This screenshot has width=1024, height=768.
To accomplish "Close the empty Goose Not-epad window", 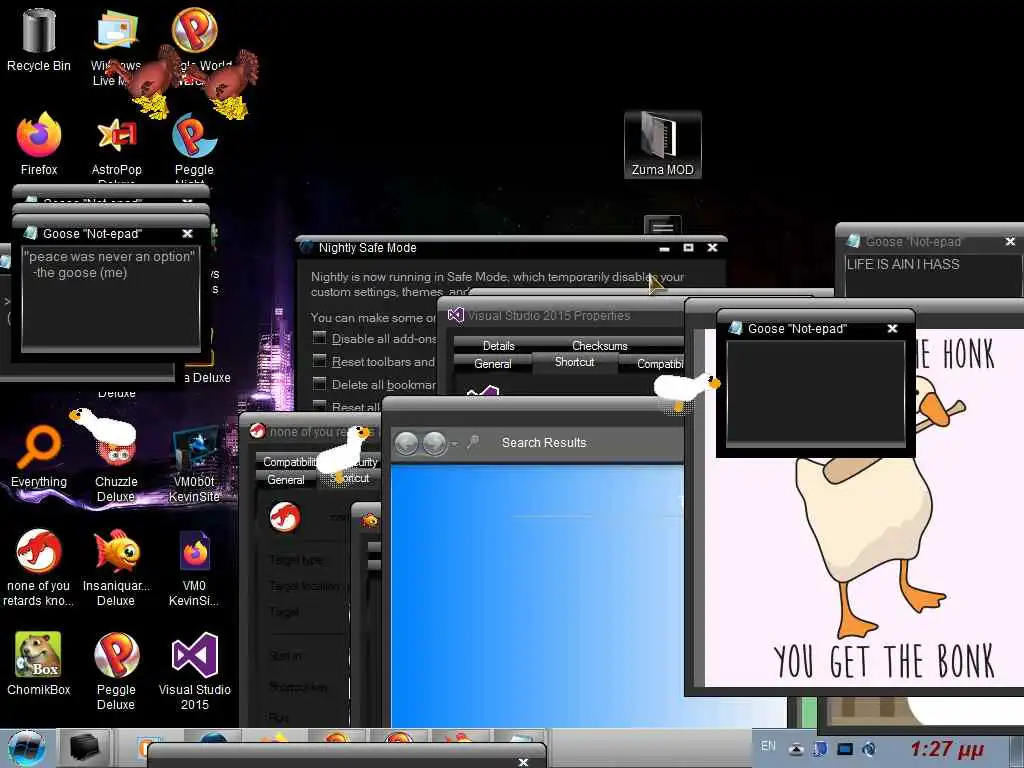I will [x=893, y=328].
